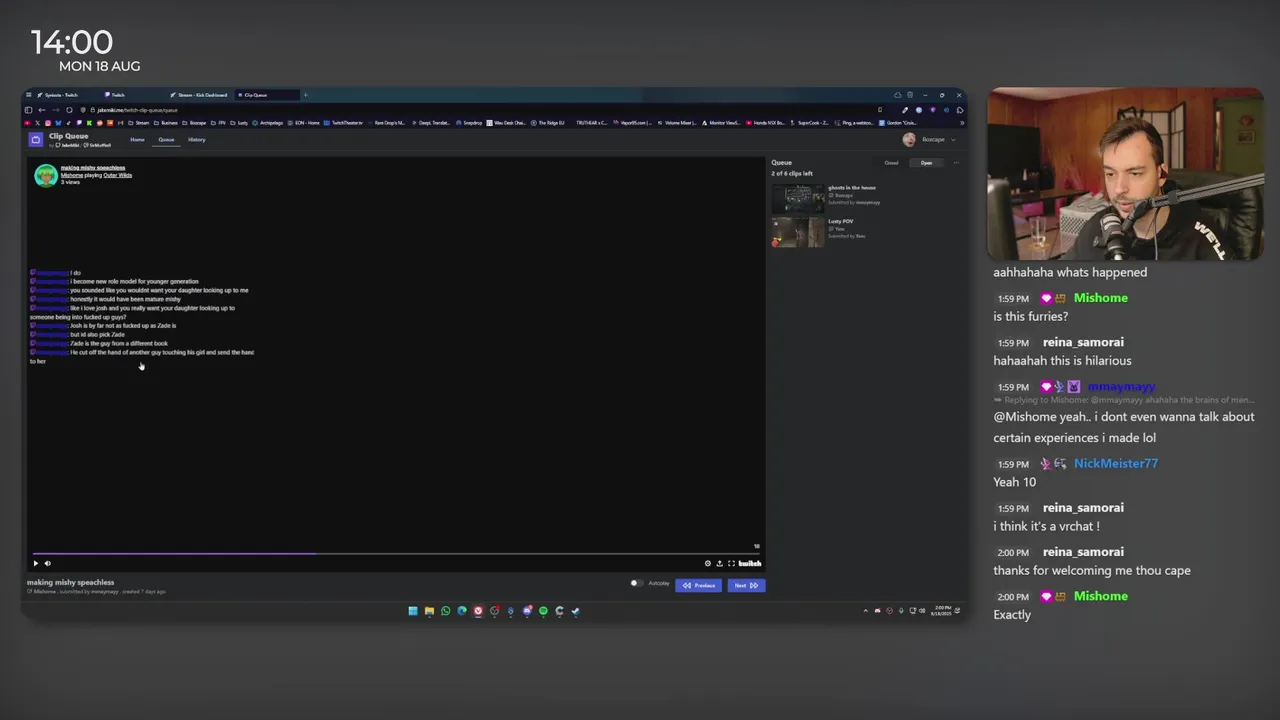
Task: Open the Archipelago bookmark
Action: [268, 123]
